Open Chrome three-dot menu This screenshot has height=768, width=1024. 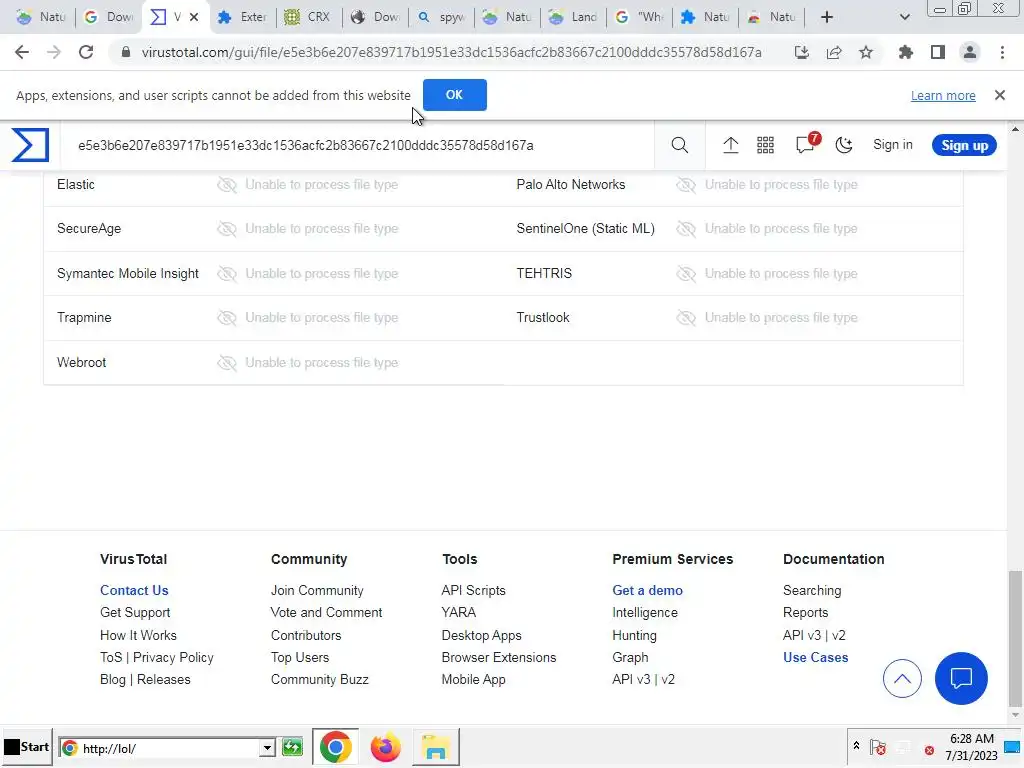1002,52
